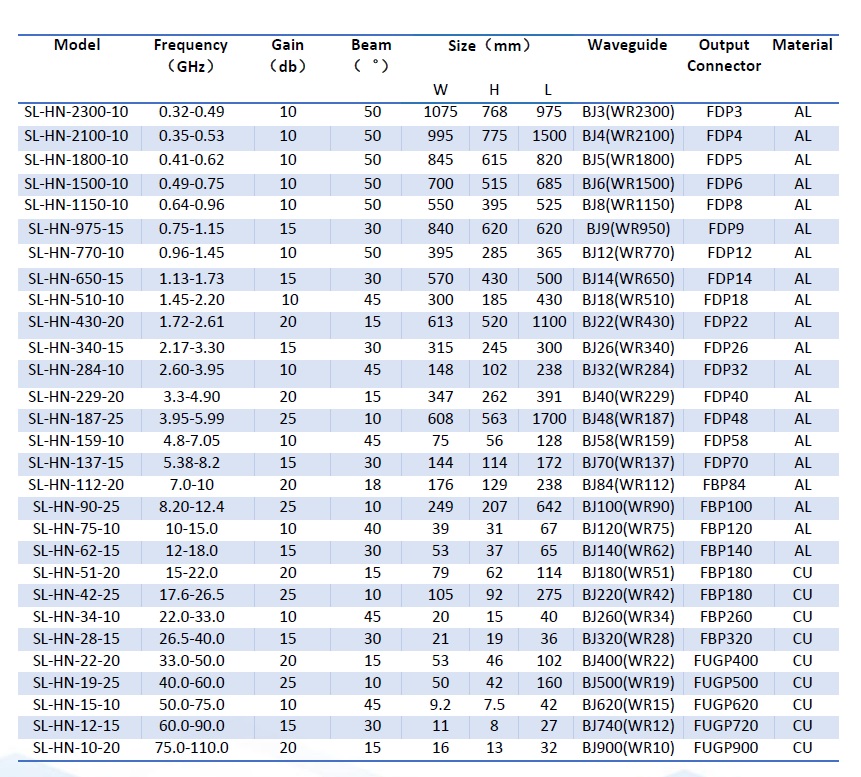Click the H size sub-header
The width and height of the screenshot is (861, 777).
coord(494,90)
